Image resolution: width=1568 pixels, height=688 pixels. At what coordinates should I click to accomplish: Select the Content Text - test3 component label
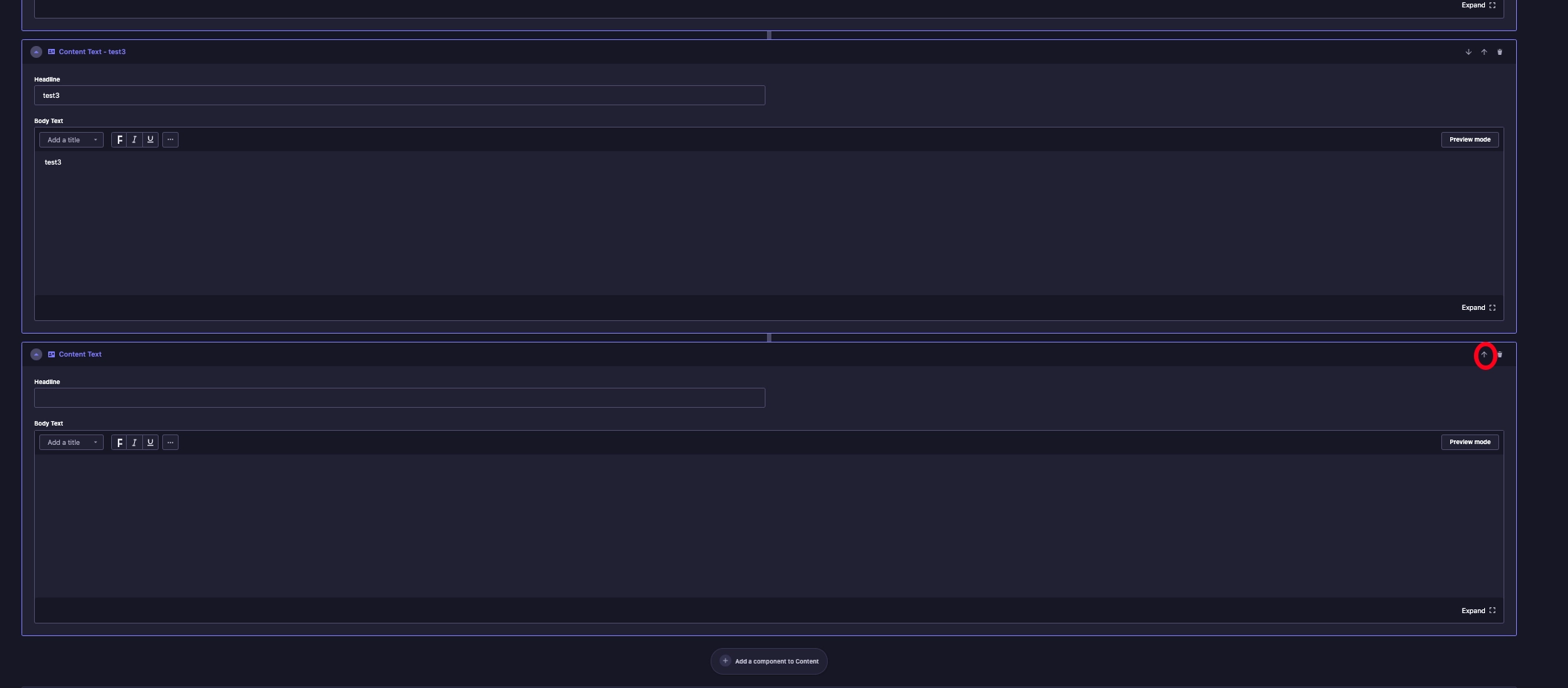click(92, 52)
